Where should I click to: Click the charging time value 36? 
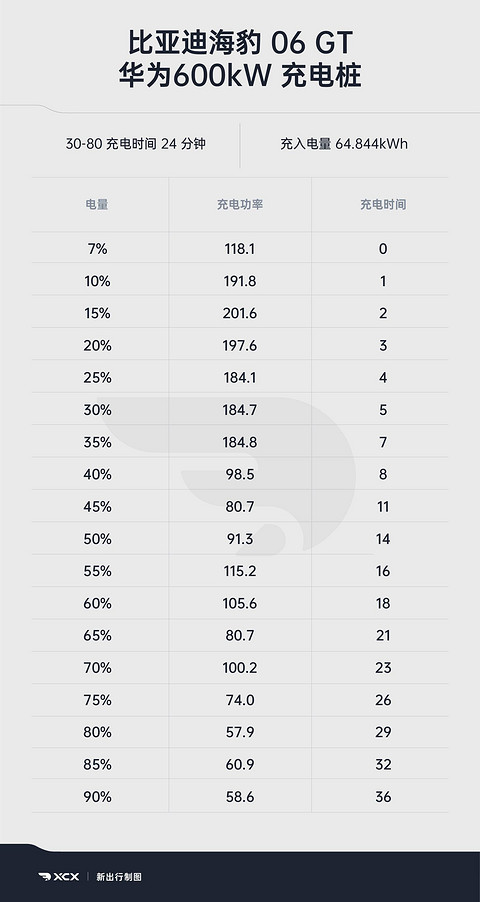point(383,797)
